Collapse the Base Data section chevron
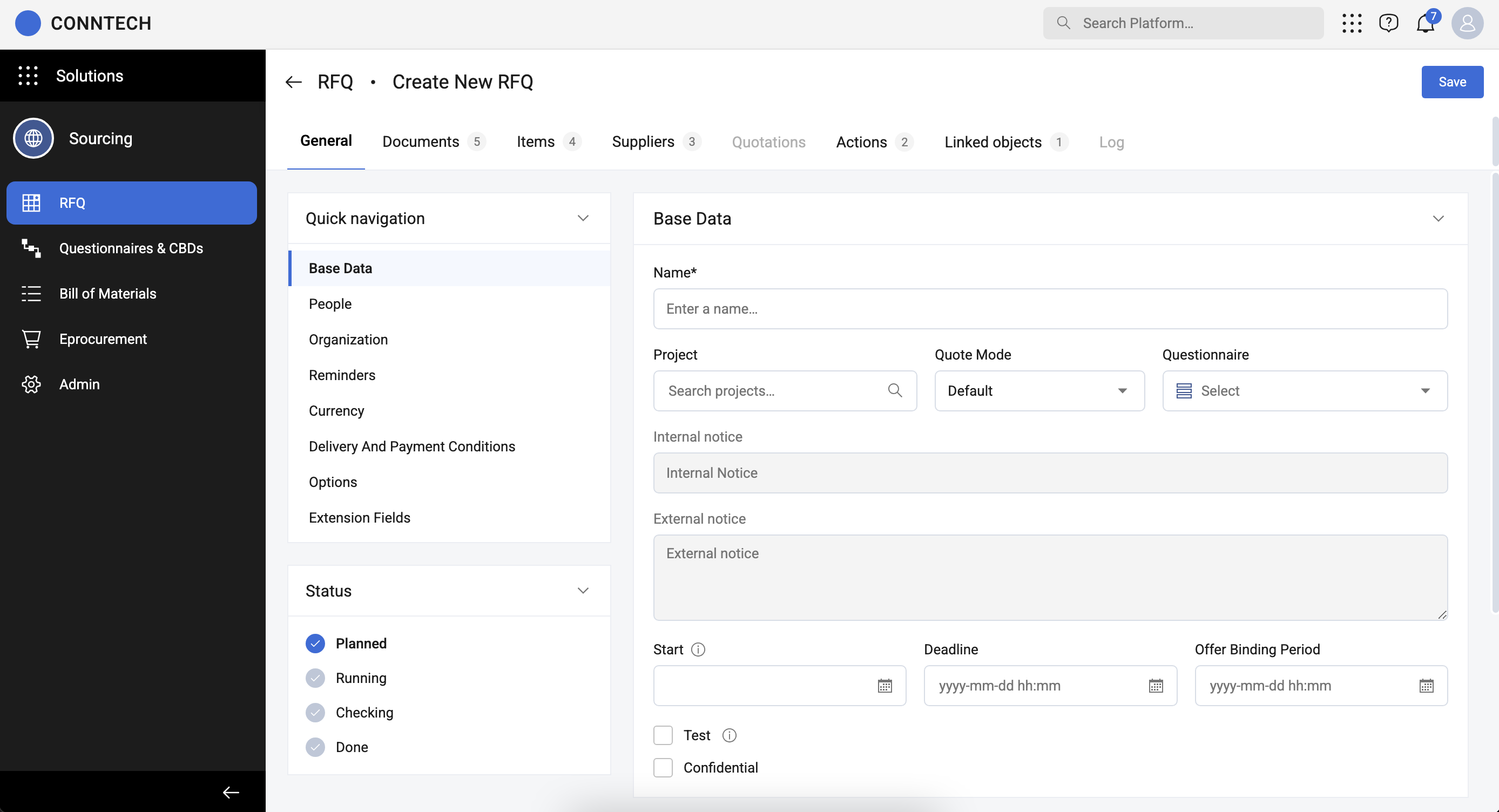 click(x=1438, y=219)
